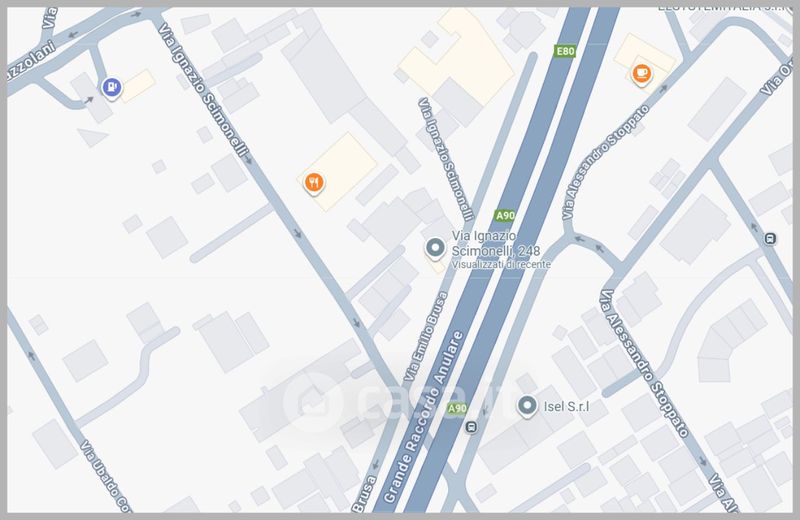Click the bus stop icon beside Isel S.r.l
The width and height of the screenshot is (800, 520).
pos(472,427)
